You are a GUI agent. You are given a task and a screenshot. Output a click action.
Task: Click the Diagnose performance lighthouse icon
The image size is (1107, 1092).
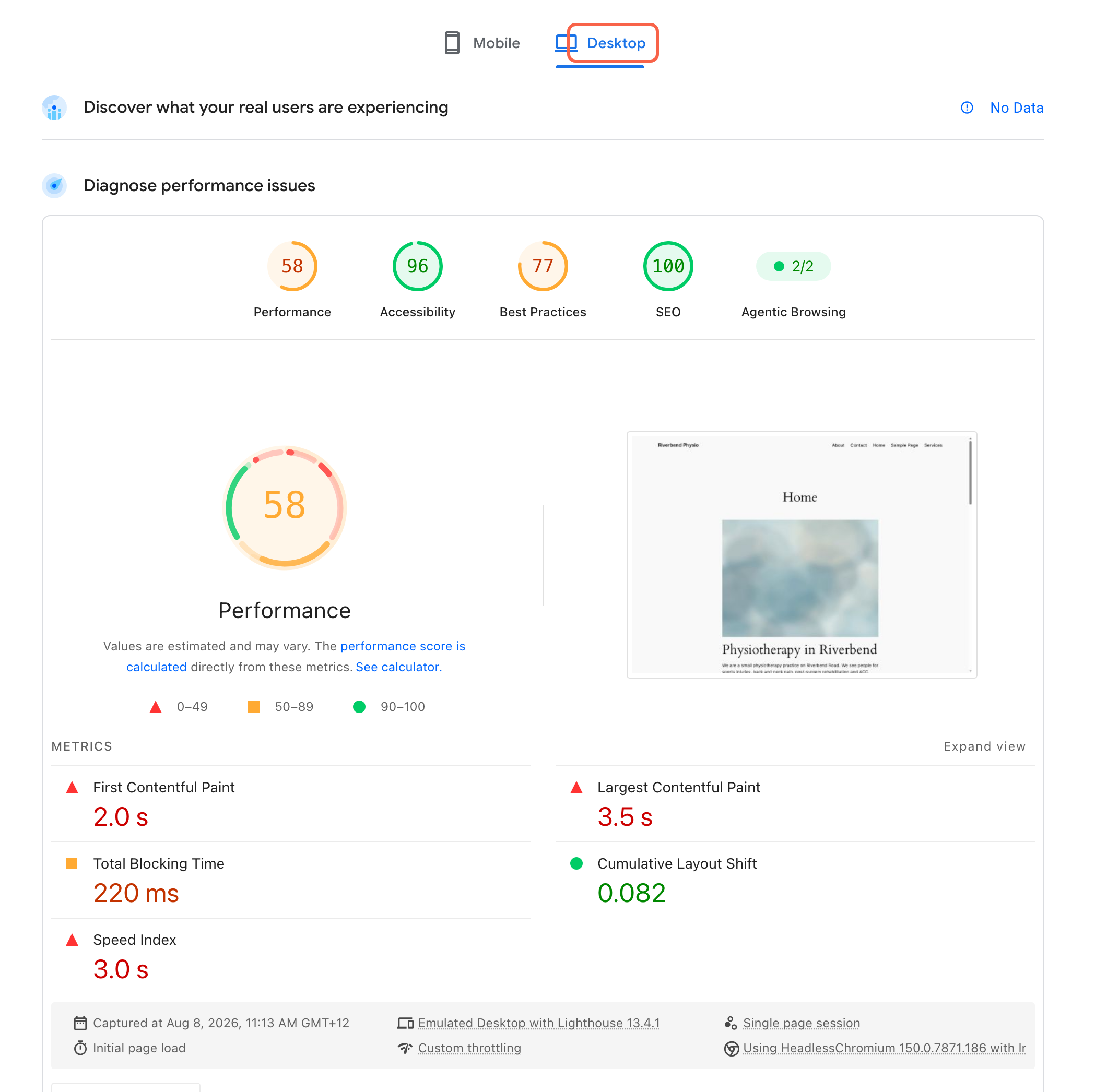tap(54, 186)
